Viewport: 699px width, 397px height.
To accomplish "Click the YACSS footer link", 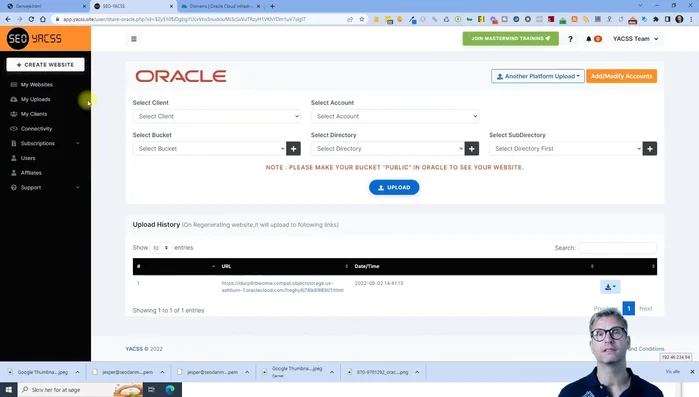I will click(x=134, y=349).
